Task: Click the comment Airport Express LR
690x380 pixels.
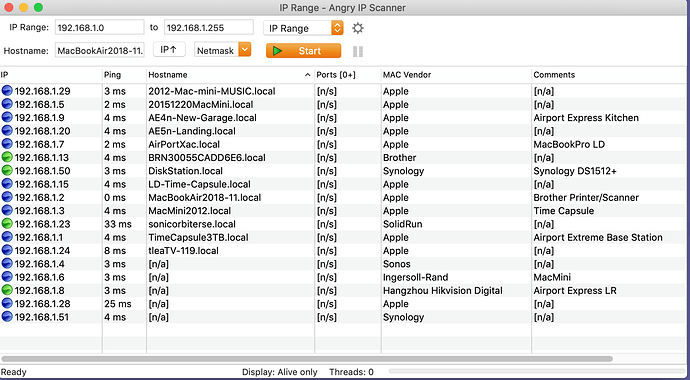Action: (575, 290)
